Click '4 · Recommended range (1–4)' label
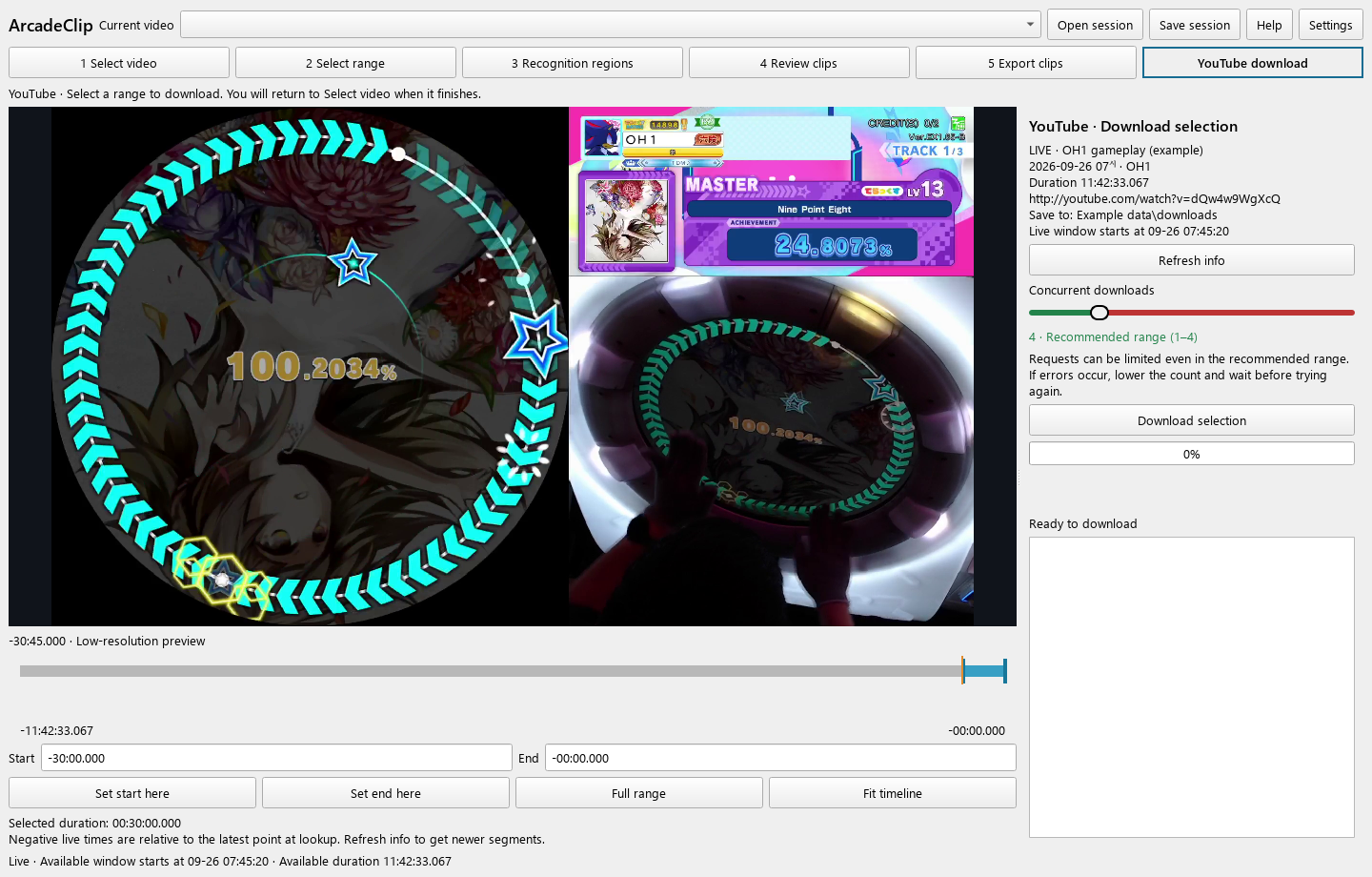The image size is (1372, 877). 1113,337
